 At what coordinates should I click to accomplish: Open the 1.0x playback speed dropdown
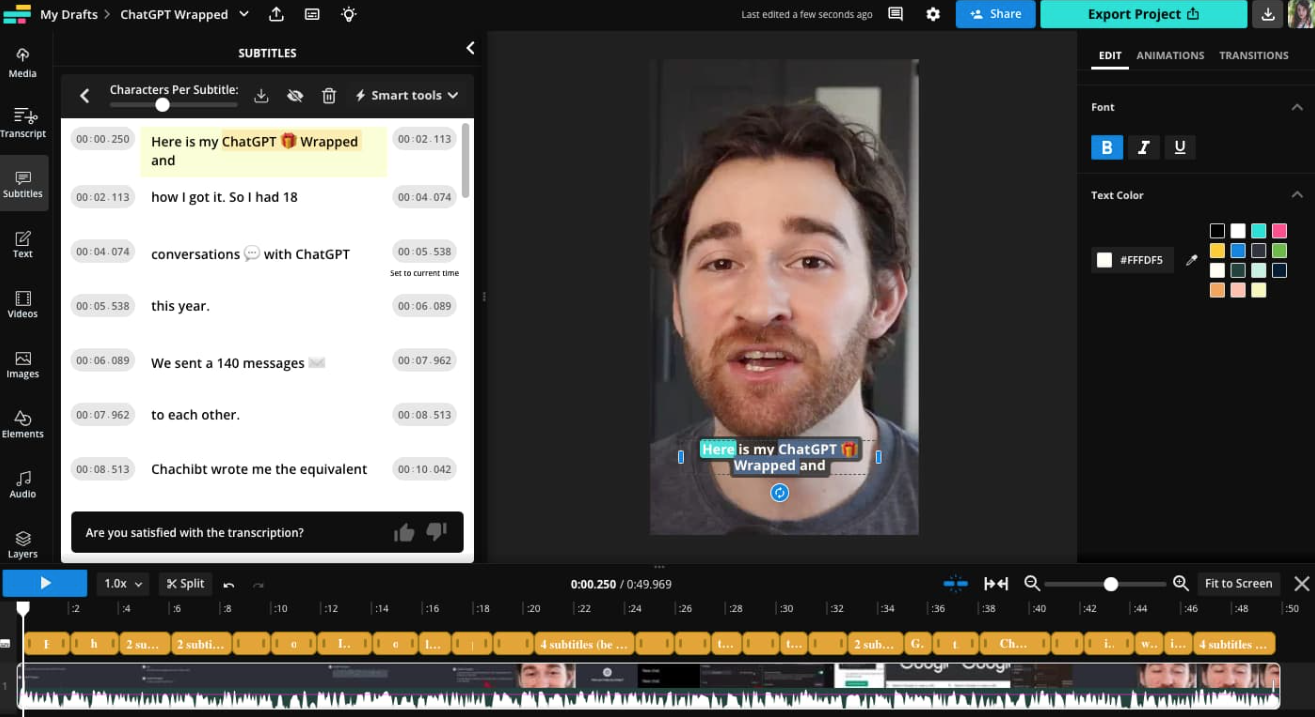[x=124, y=583]
